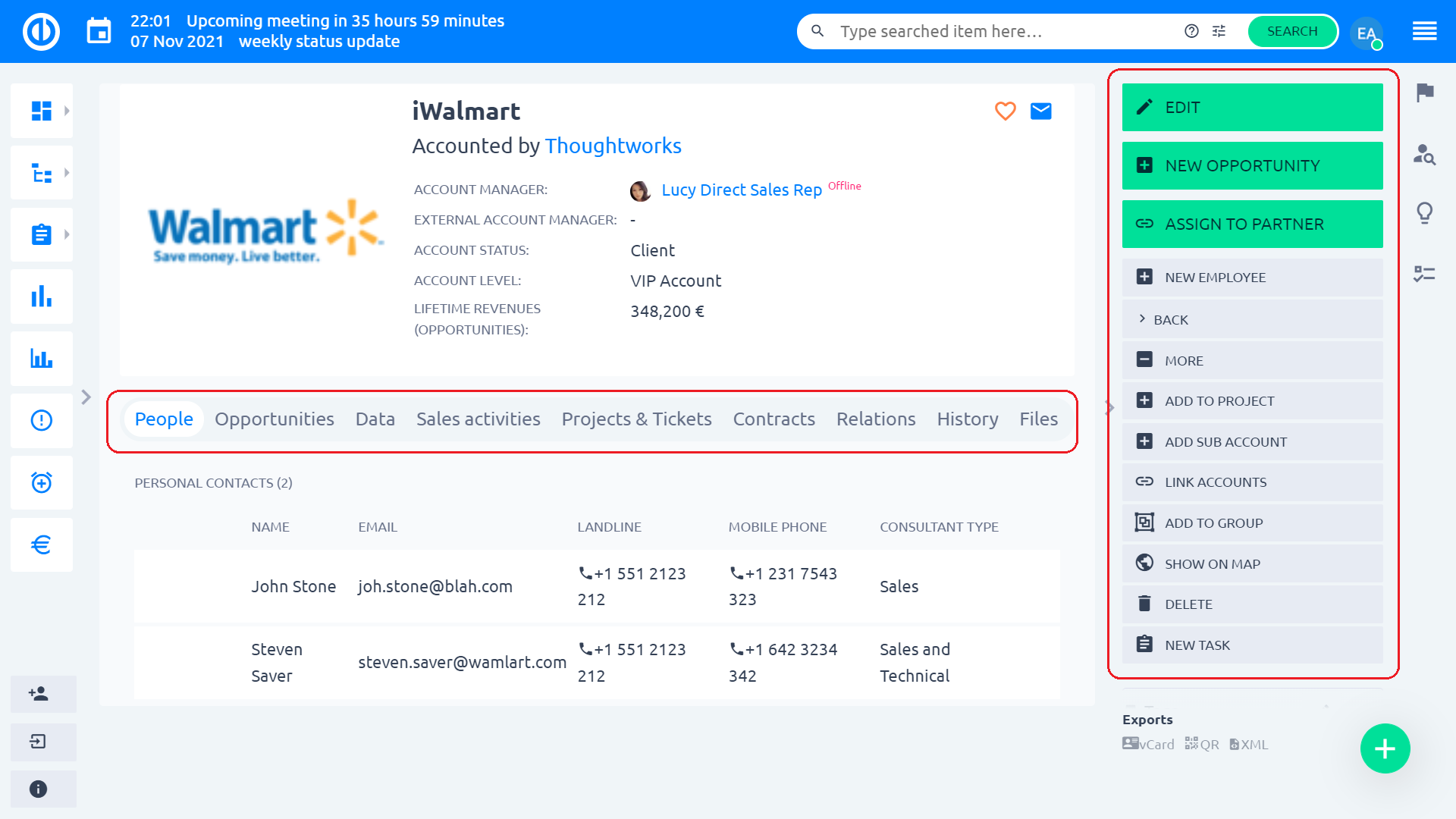The width and height of the screenshot is (1456, 819).
Task: Open the Easy Project logo home icon
Action: point(41,32)
